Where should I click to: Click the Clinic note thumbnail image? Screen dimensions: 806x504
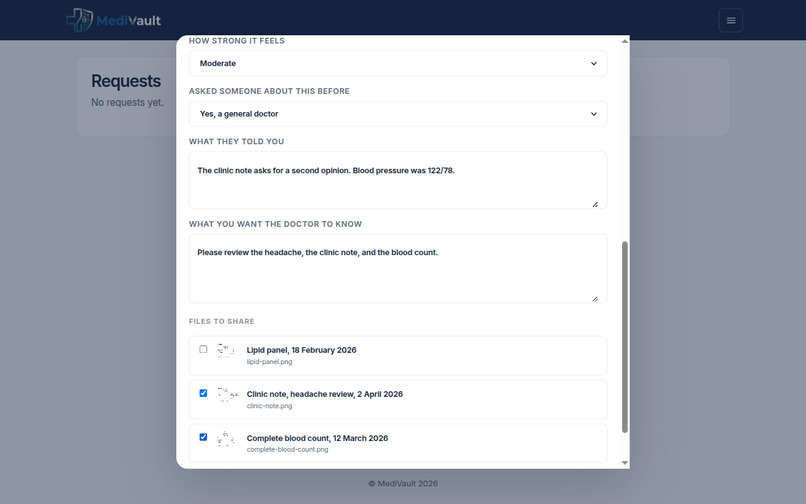[x=227, y=395]
